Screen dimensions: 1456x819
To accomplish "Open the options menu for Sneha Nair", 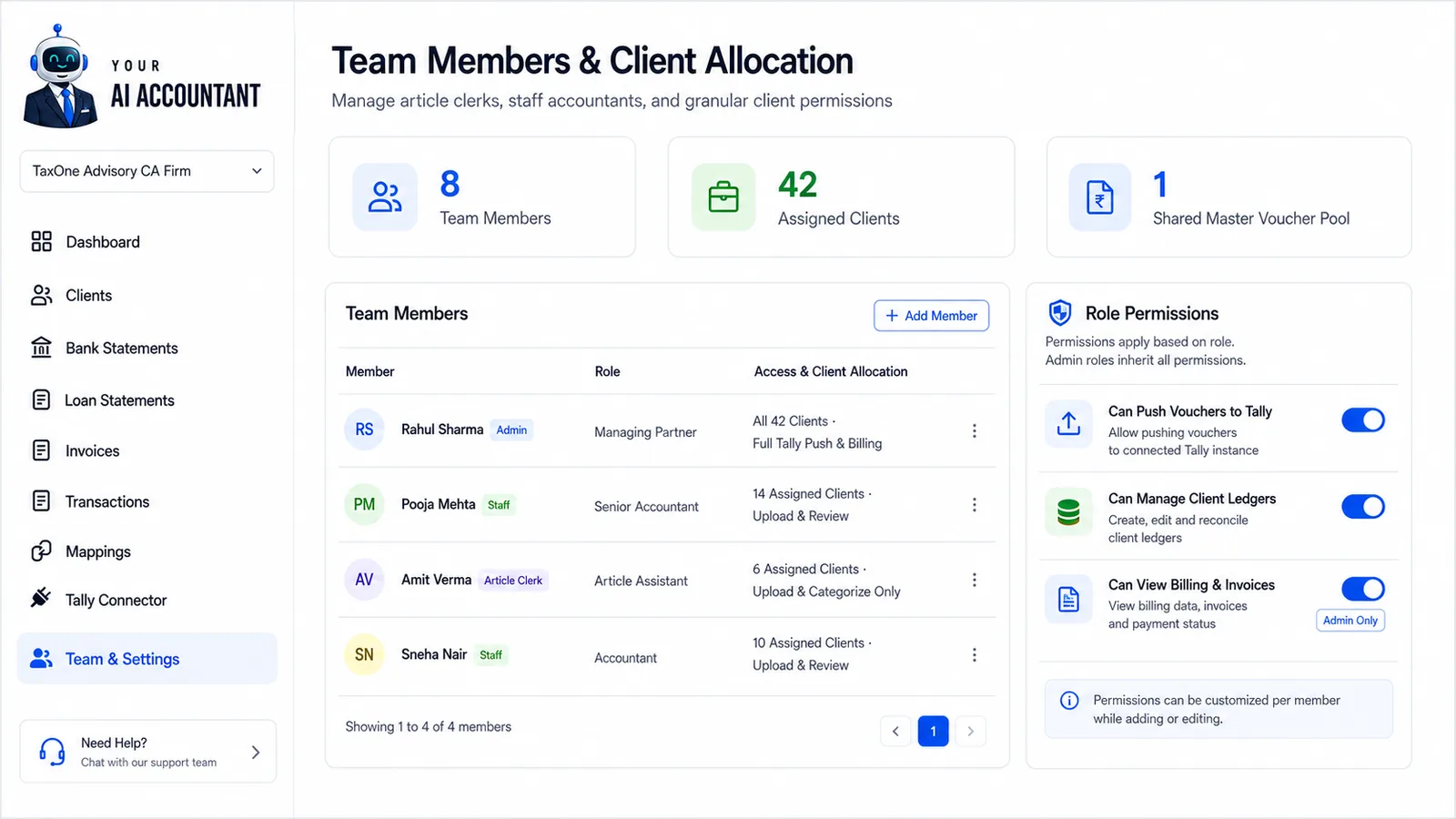I will [974, 655].
